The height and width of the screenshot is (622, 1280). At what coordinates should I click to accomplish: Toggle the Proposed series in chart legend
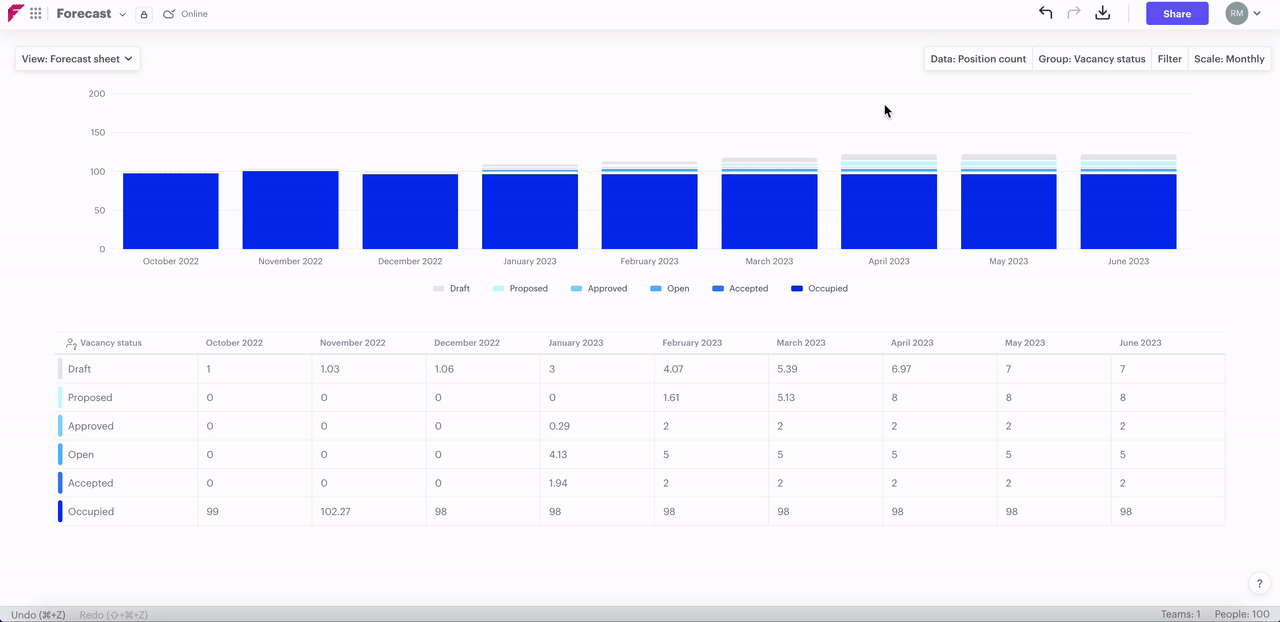tap(519, 288)
